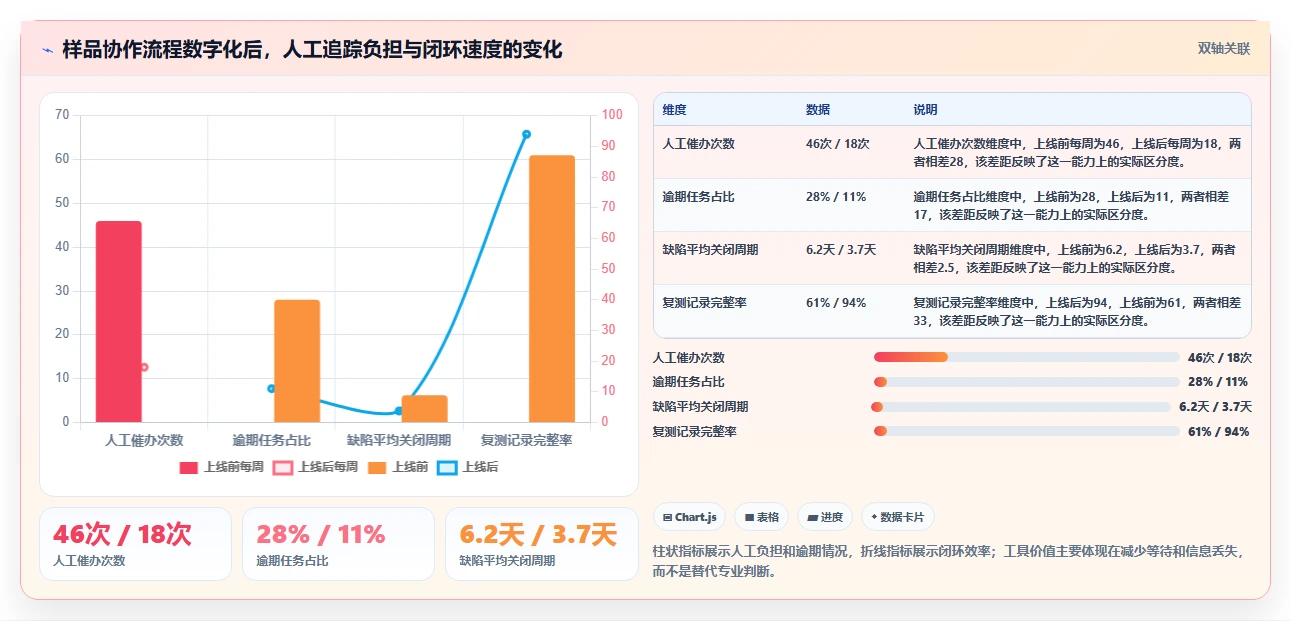Click the 维度 table column header
The image size is (1291, 621).
tap(675, 110)
